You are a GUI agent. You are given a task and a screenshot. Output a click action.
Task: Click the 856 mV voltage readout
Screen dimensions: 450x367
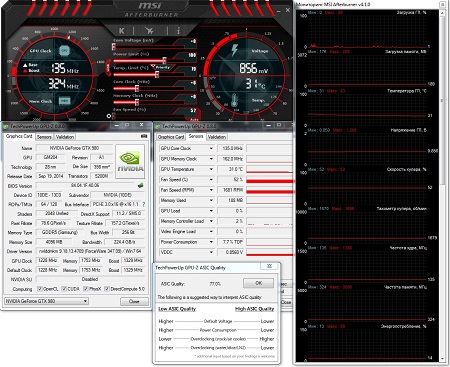[254, 69]
